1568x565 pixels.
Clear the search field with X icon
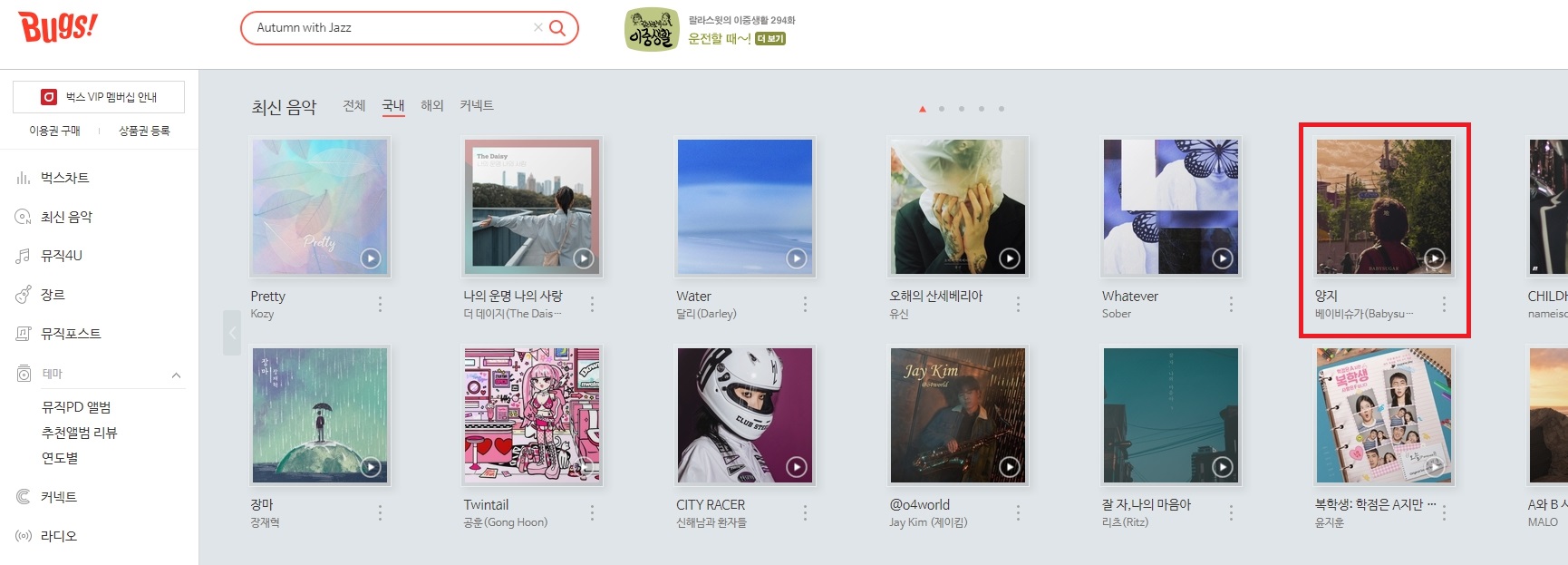(538, 28)
